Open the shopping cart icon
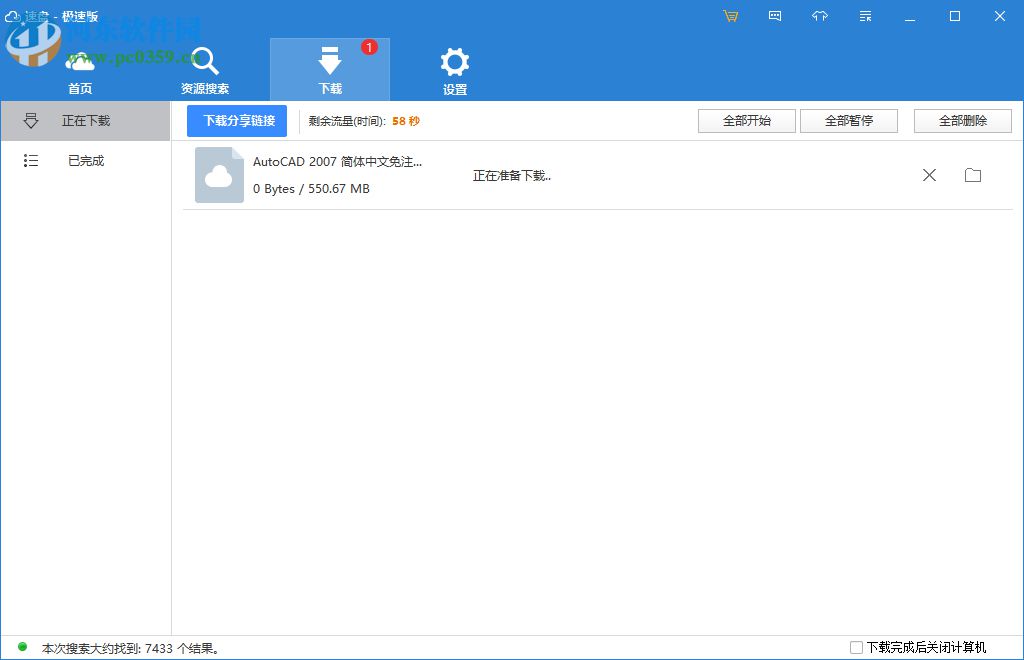 pyautogui.click(x=730, y=16)
